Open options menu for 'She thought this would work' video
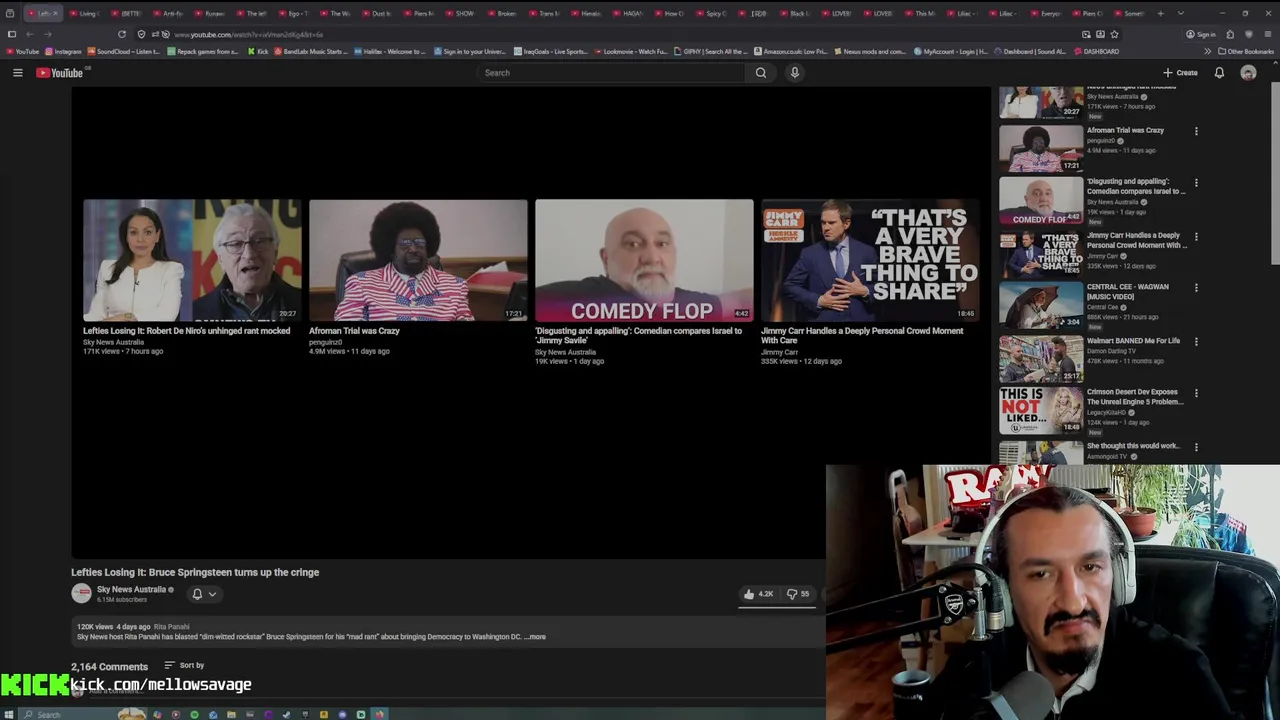 point(1196,447)
